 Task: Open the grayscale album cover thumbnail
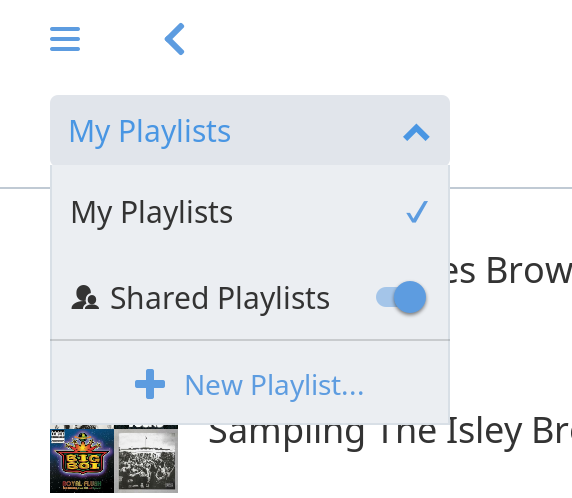[146, 461]
